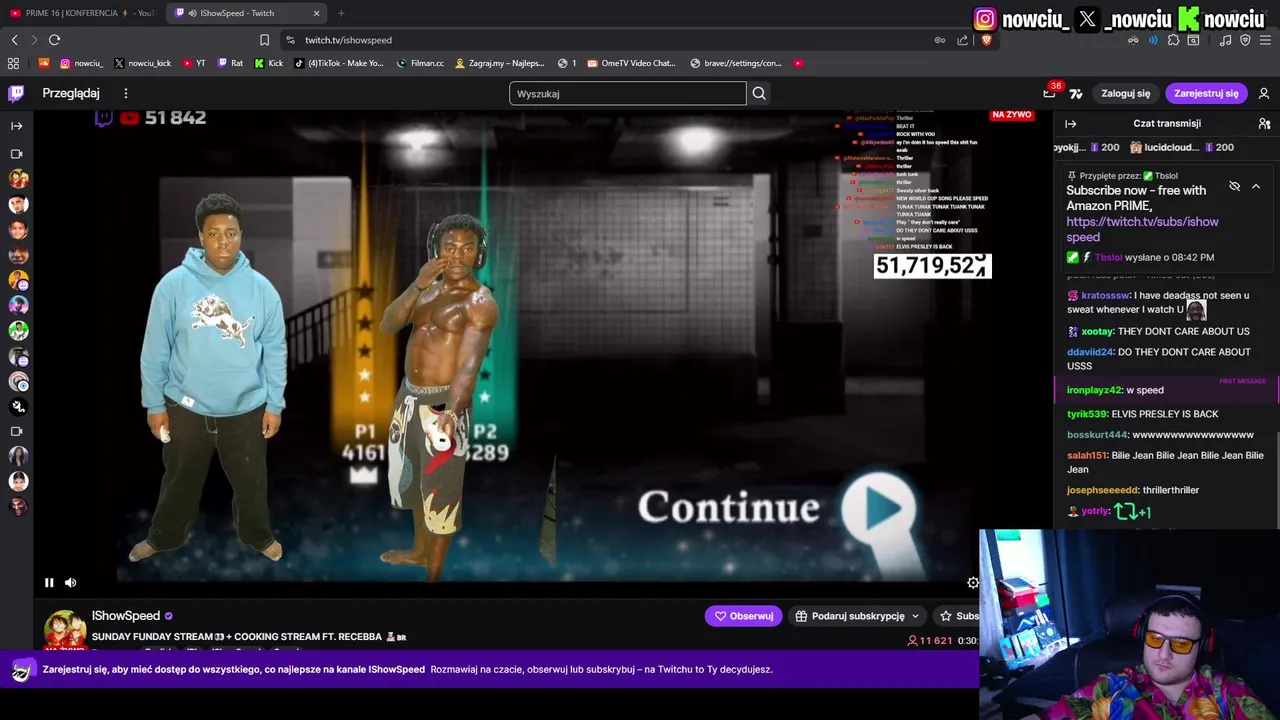
Task: Open Podaruj subskrypcję dropdown
Action: pos(857,616)
